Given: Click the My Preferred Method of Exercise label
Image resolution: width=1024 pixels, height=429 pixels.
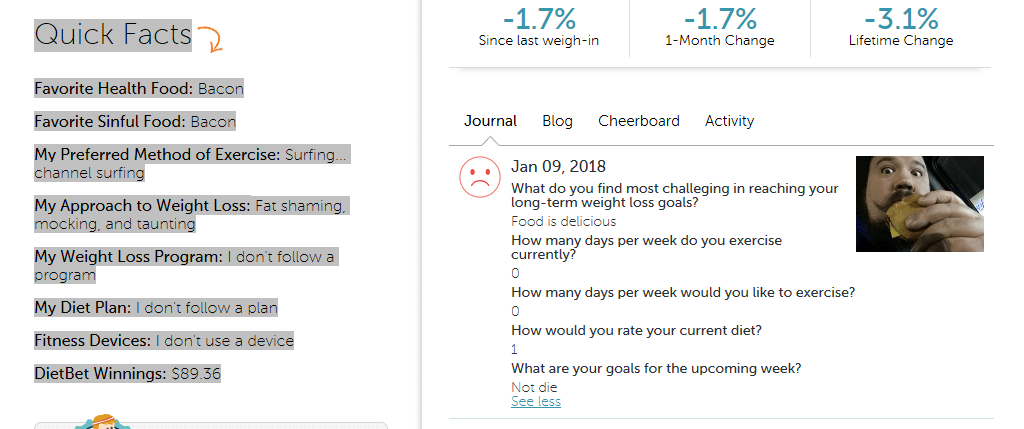Looking at the screenshot, I should coord(157,155).
